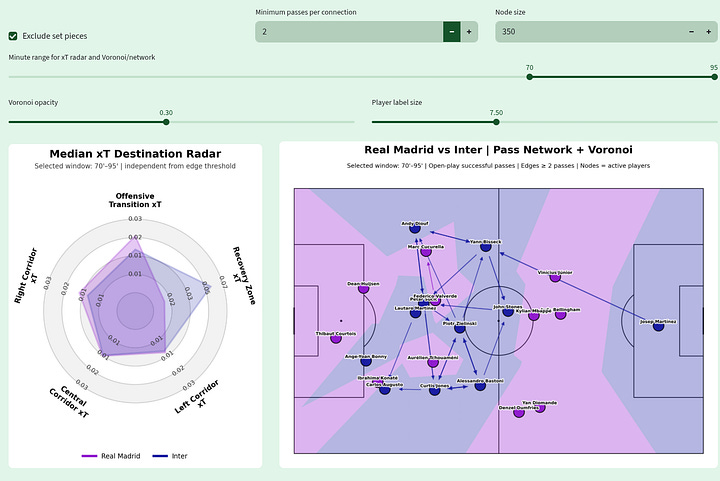Click the Vinicius Junior player node
This screenshot has height=481, width=720.
pos(555,277)
